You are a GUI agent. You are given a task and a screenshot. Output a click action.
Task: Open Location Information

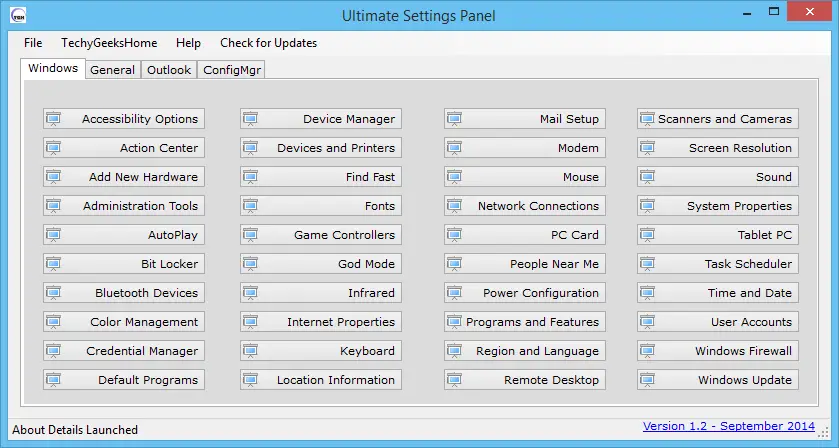coord(321,379)
